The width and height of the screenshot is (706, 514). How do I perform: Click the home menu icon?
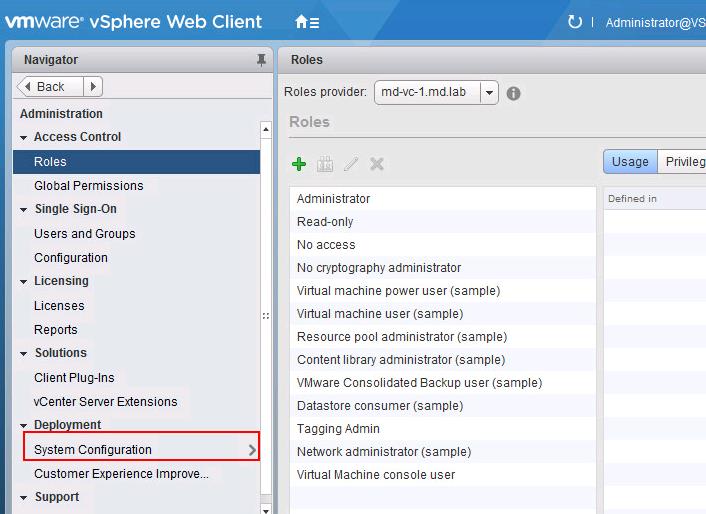[307, 21]
